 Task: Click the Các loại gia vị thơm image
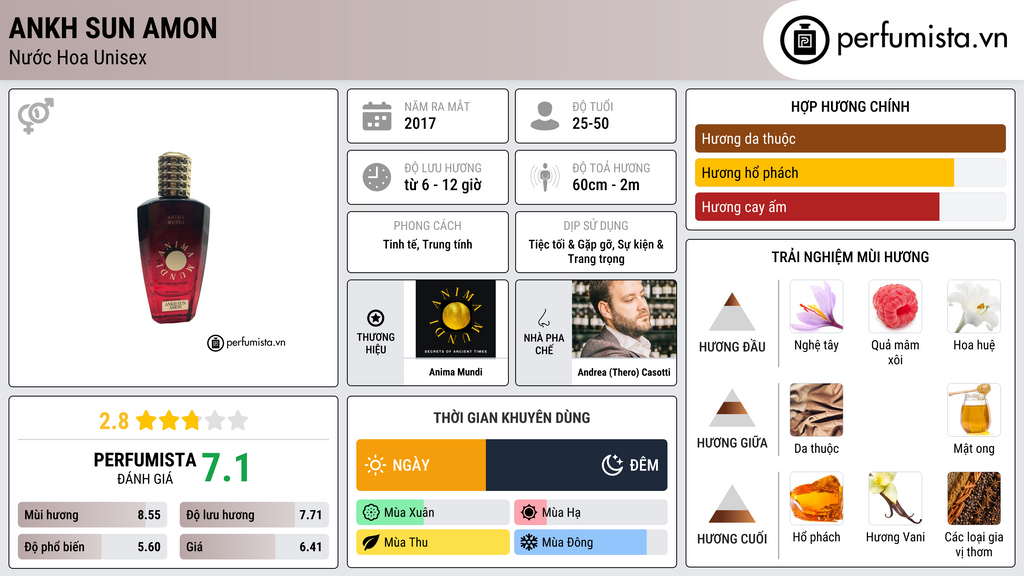tap(974, 498)
